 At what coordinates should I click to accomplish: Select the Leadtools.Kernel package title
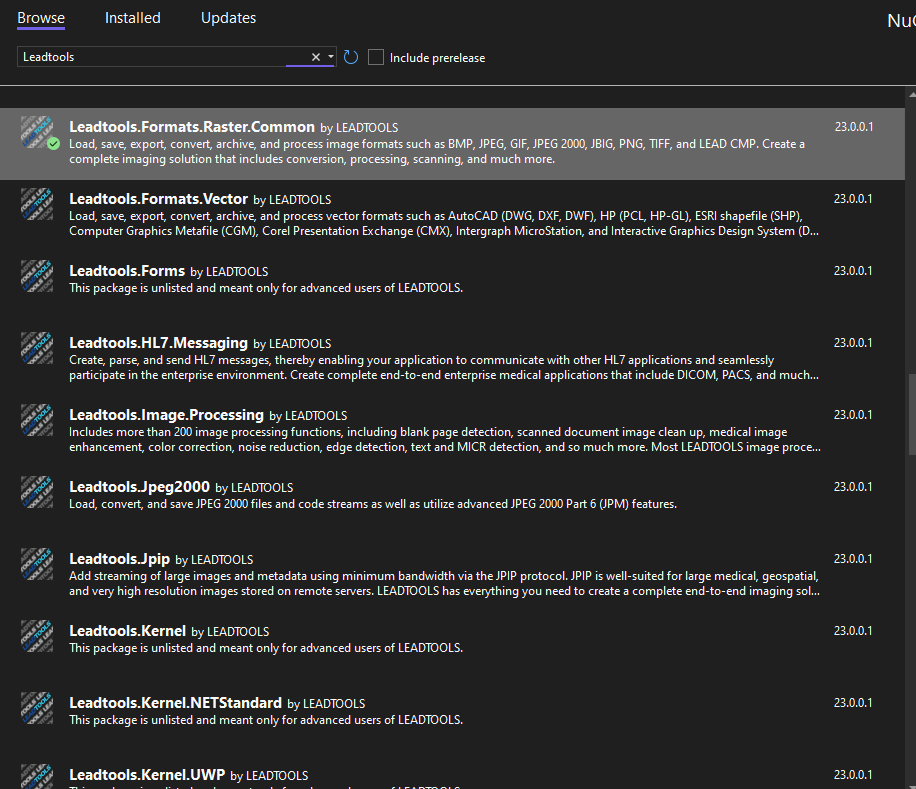[127, 631]
